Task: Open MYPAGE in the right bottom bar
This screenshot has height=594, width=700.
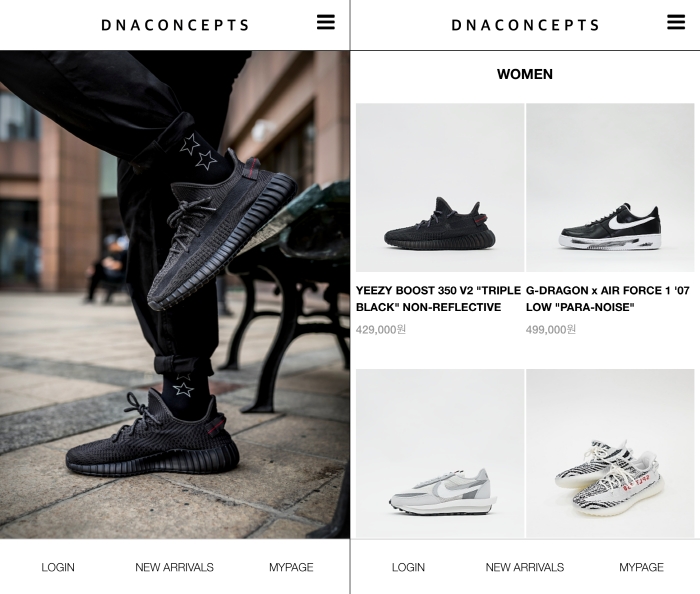Action: pyautogui.click(x=642, y=567)
